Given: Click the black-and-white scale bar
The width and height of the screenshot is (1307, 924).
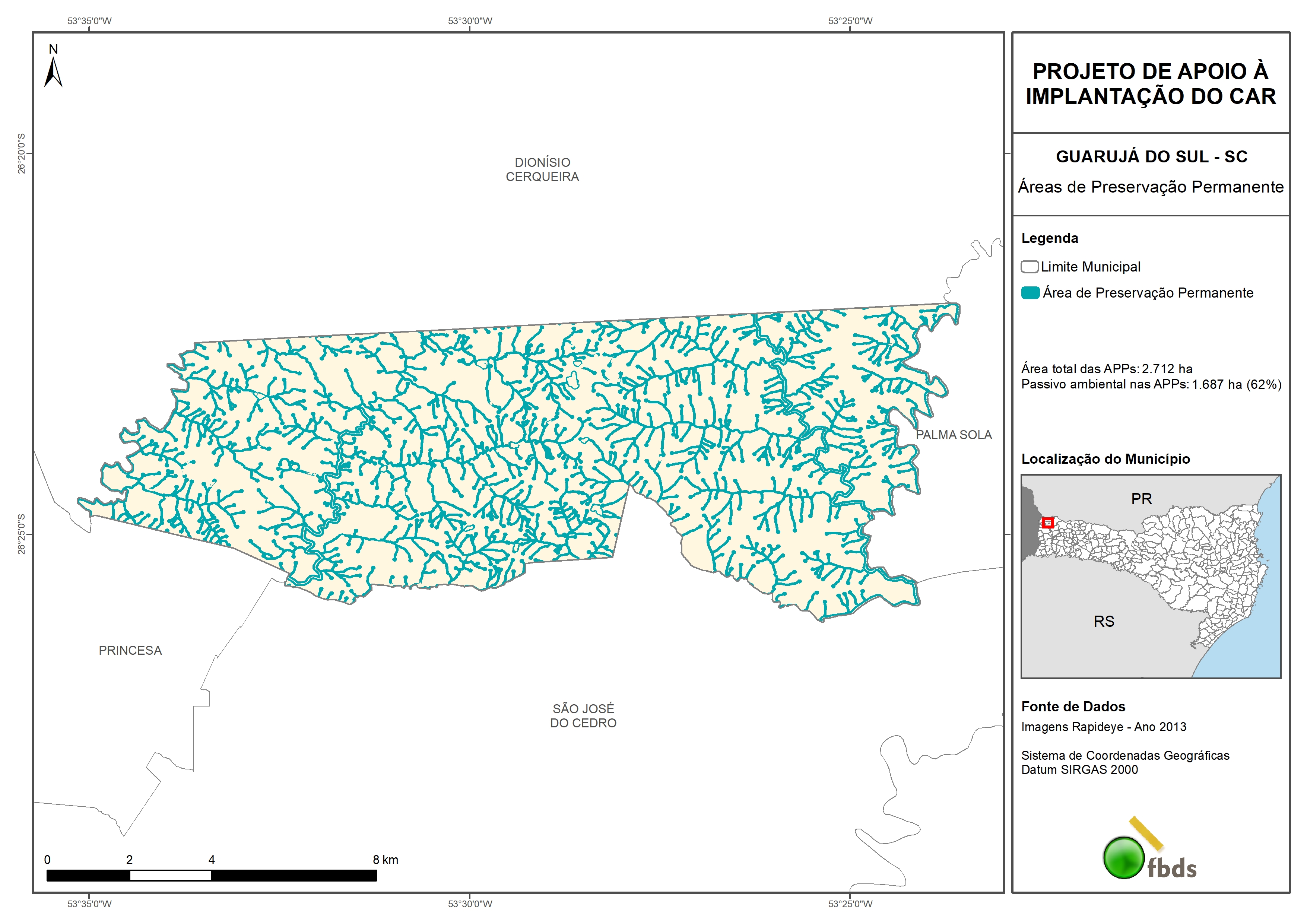Looking at the screenshot, I should pos(211,875).
